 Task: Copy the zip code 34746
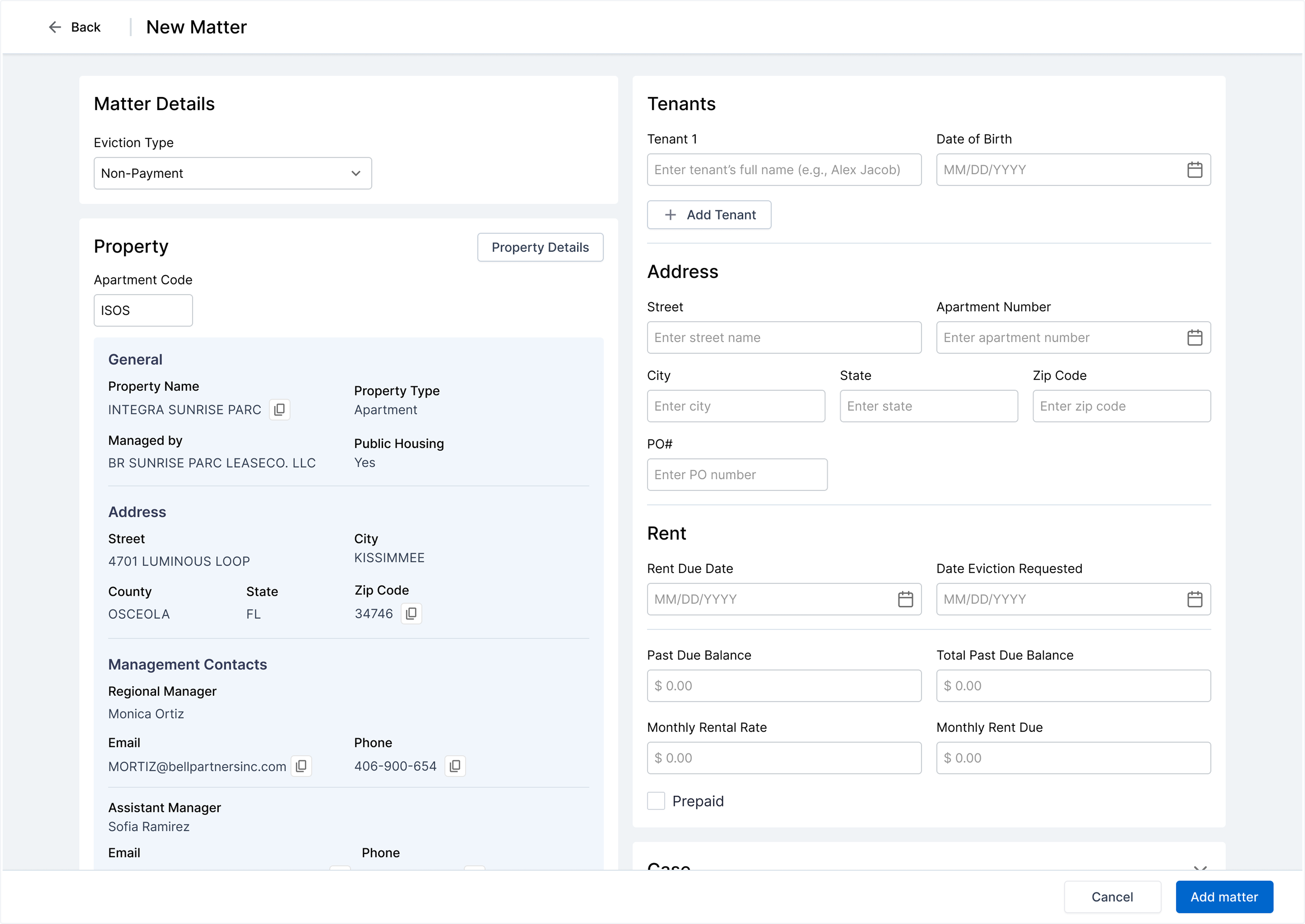(412, 614)
